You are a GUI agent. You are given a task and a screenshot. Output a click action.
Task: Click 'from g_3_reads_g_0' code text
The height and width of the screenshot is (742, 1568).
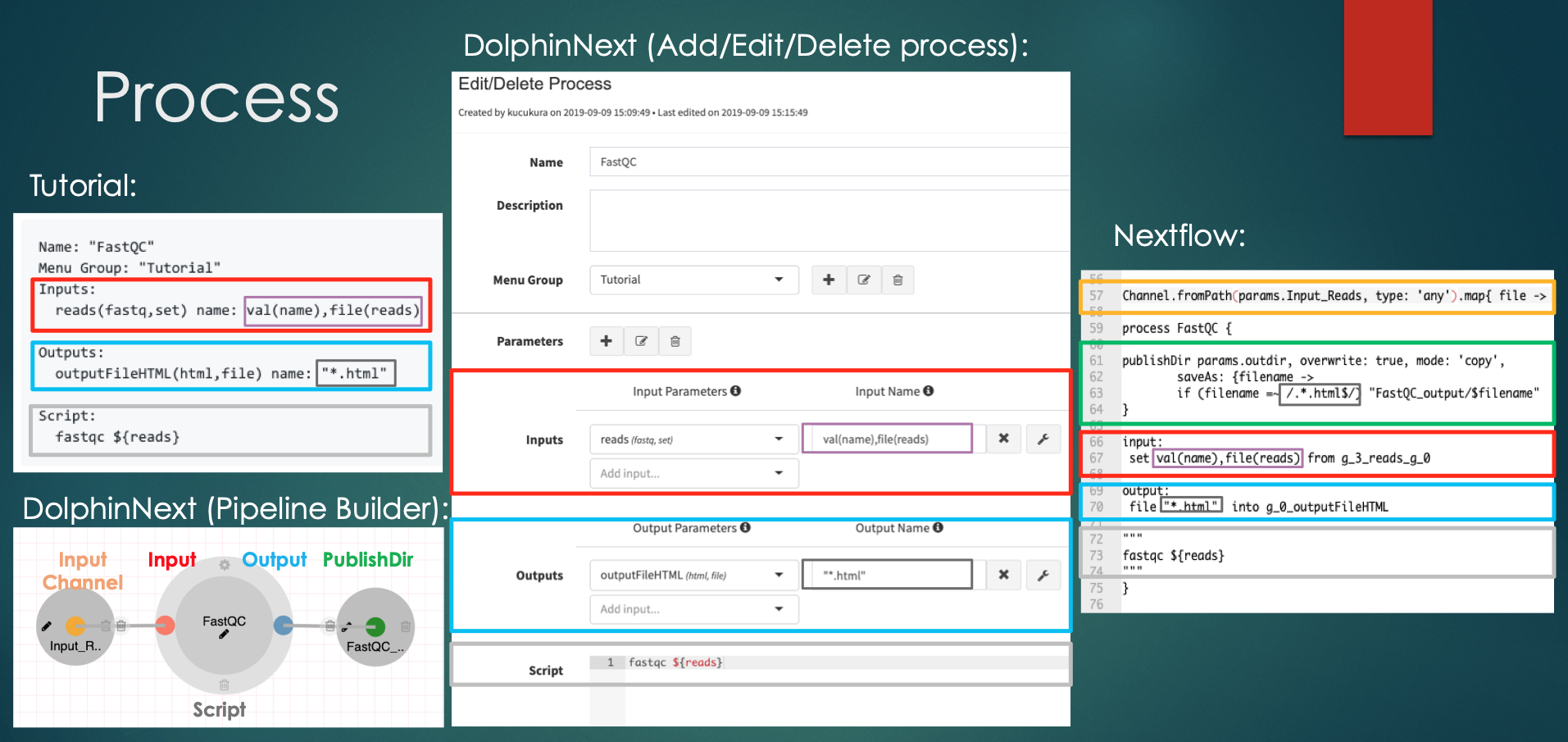1369,457
